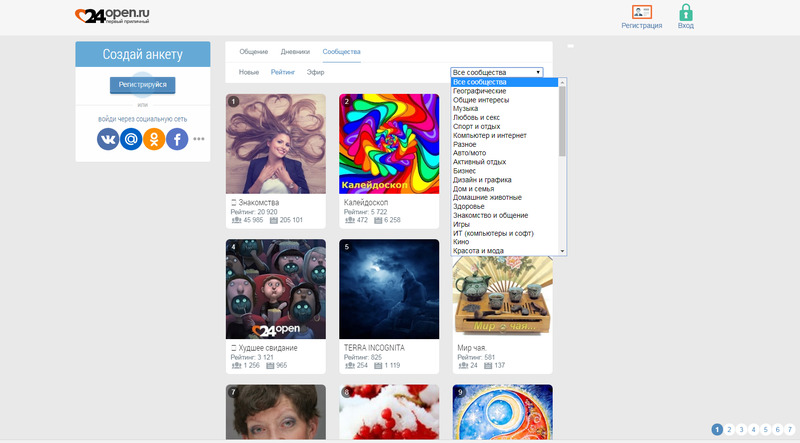Image resolution: width=800 pixels, height=443 pixels.
Task: Click dropdown list scroll-down arrow
Action: 562,251
